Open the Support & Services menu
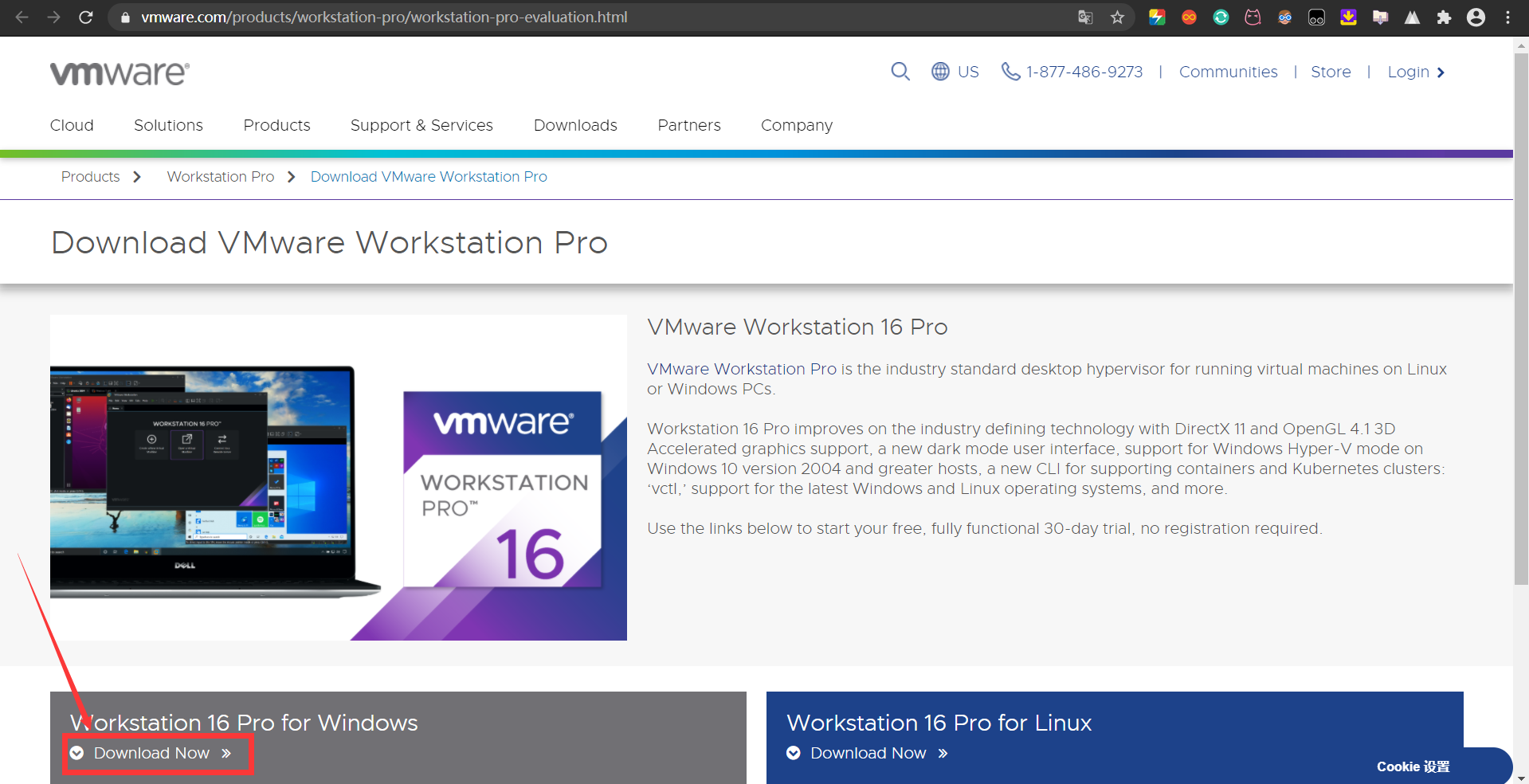 point(421,125)
